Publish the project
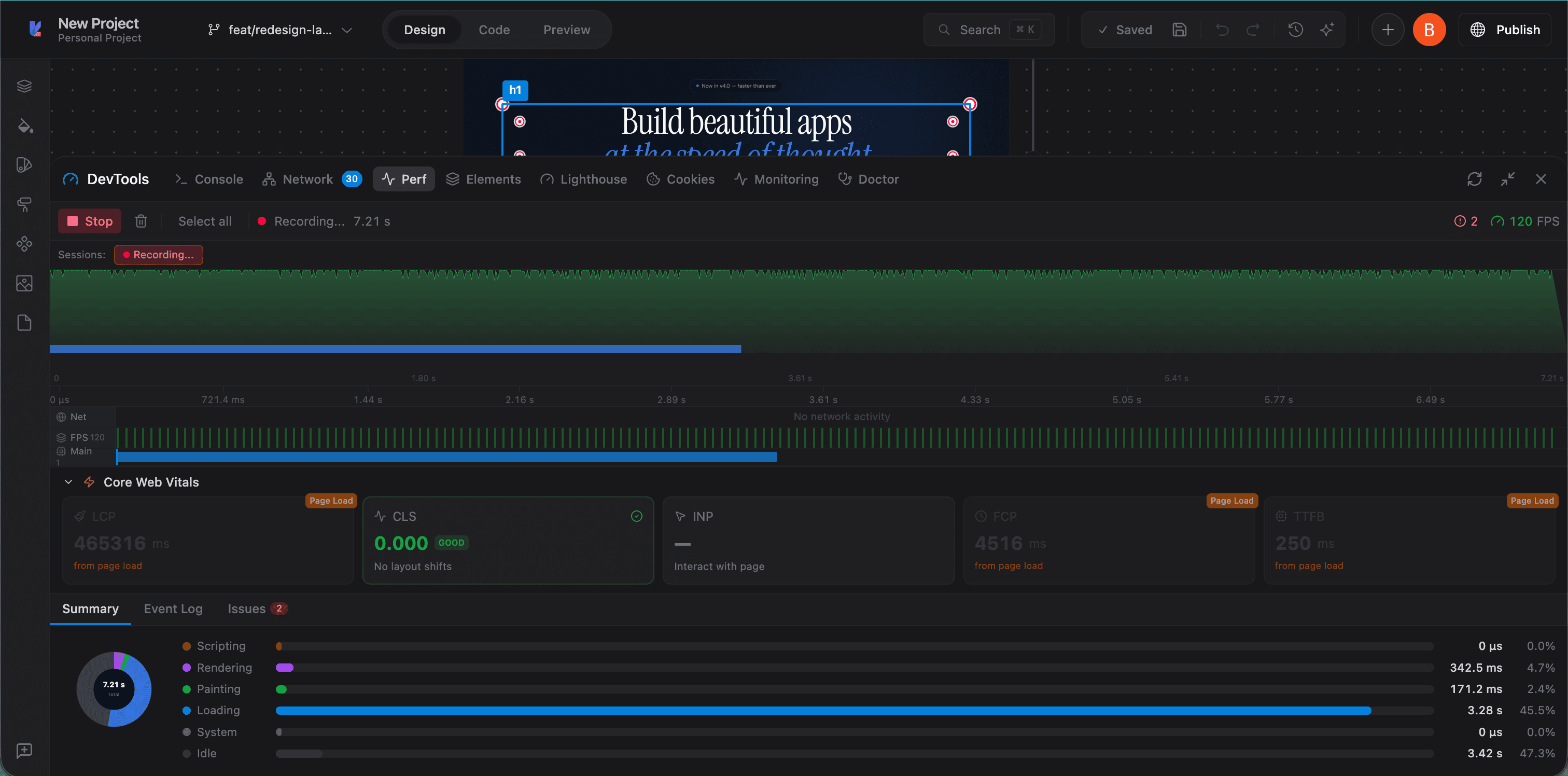 coord(1505,29)
